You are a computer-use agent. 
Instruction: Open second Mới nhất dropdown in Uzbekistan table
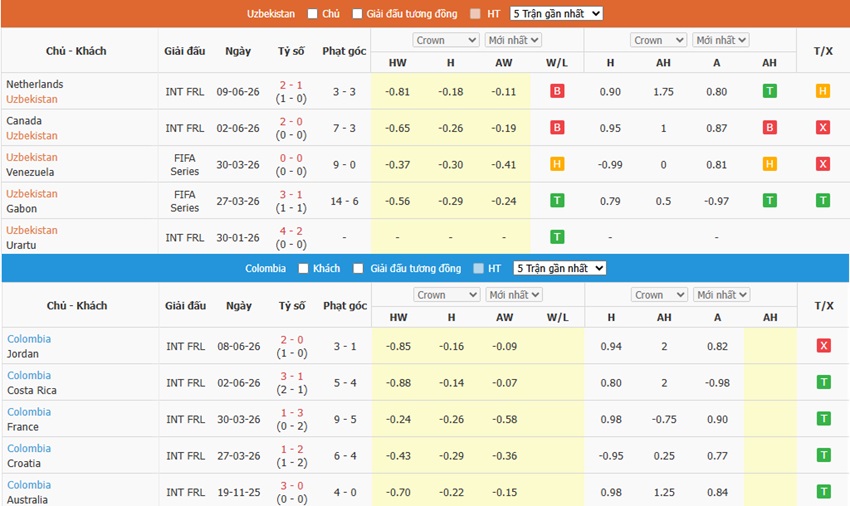(720, 40)
